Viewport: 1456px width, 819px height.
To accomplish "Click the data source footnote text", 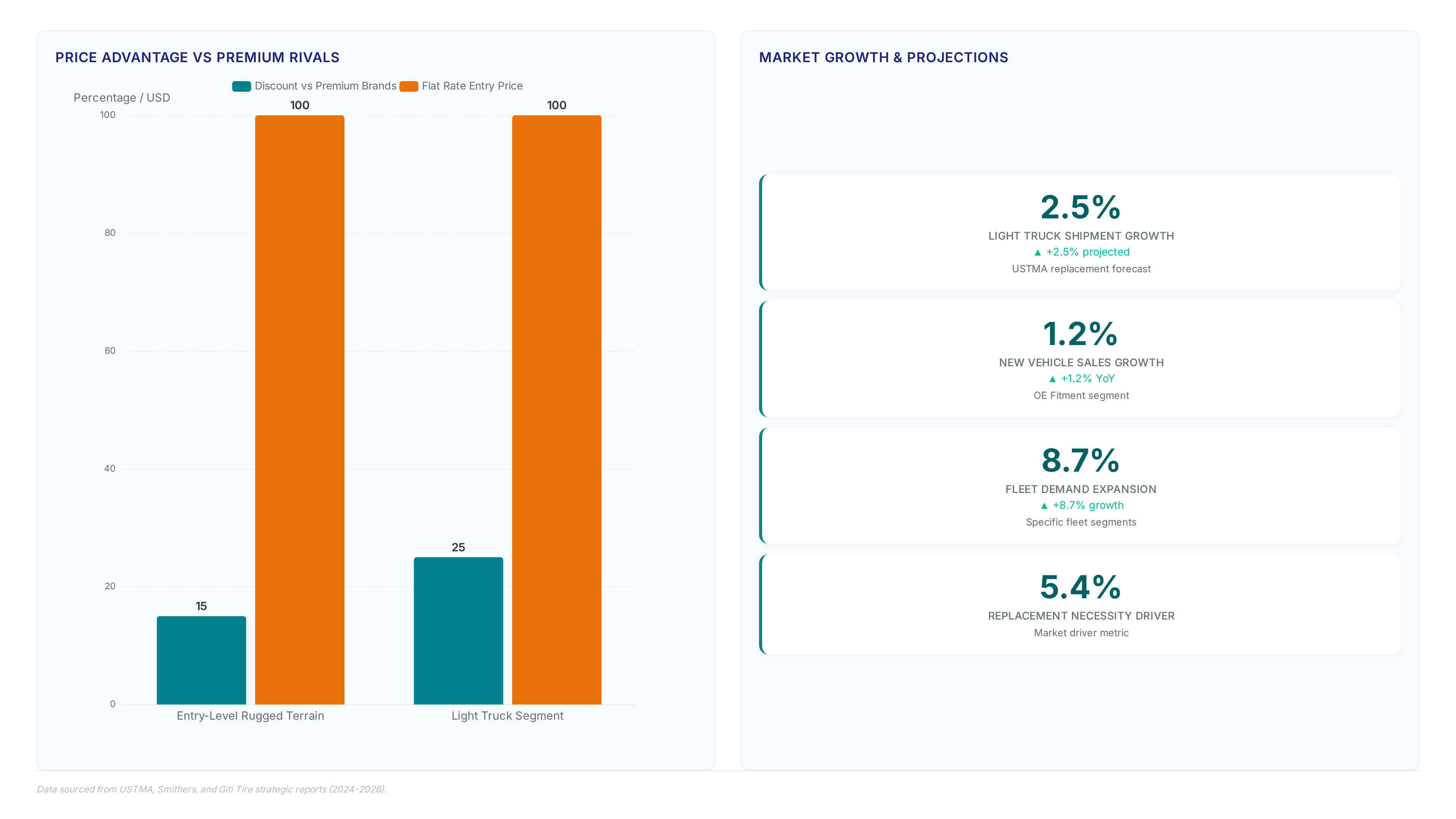I will [x=212, y=789].
